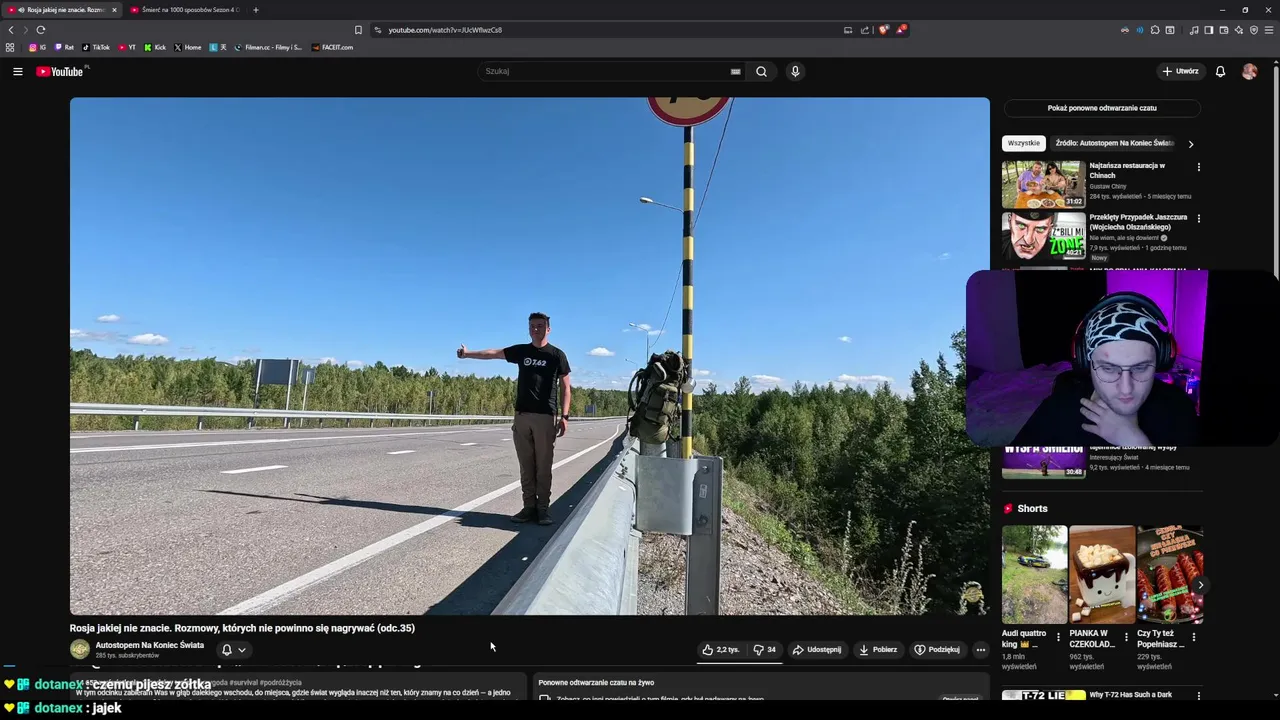
Task: Dislike the video with thumbs down
Action: [x=765, y=650]
